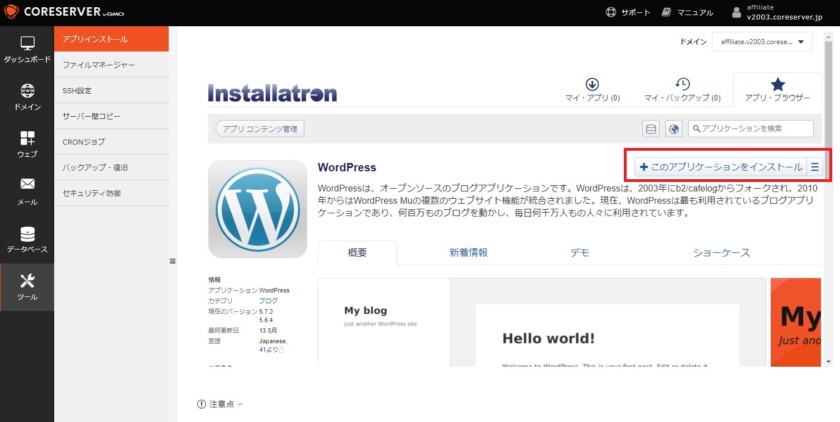
Task: Click the CORESERVER logo icon
Action: [x=11, y=12]
